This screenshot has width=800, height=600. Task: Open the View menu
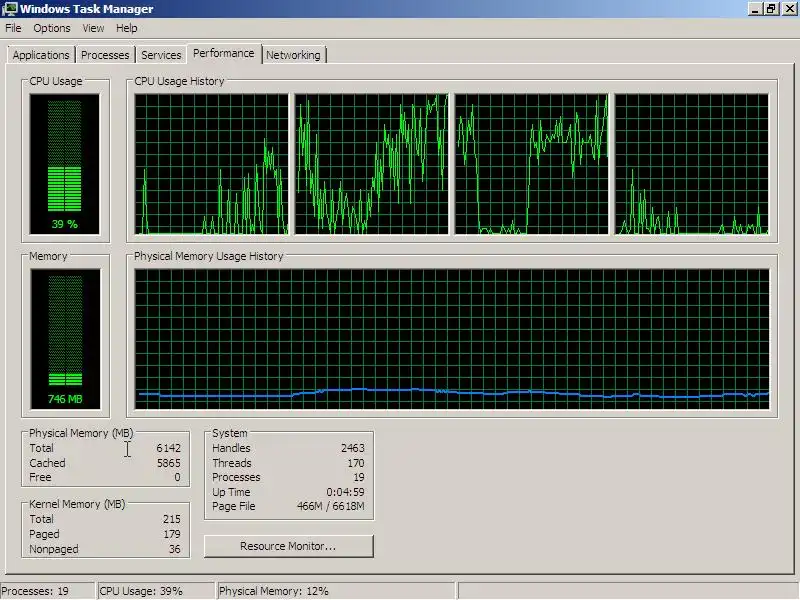pyautogui.click(x=93, y=28)
